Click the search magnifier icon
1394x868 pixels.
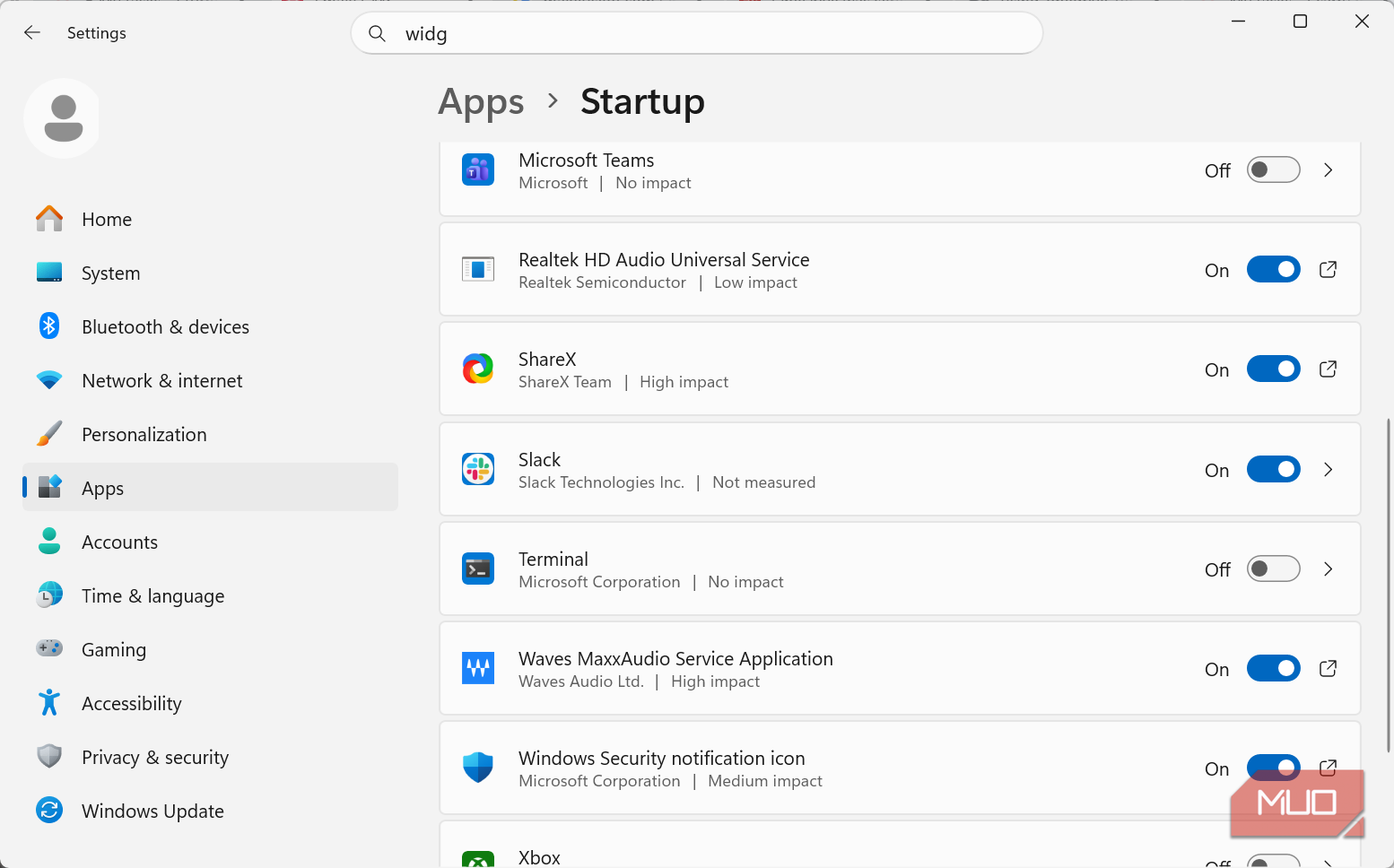click(x=378, y=33)
